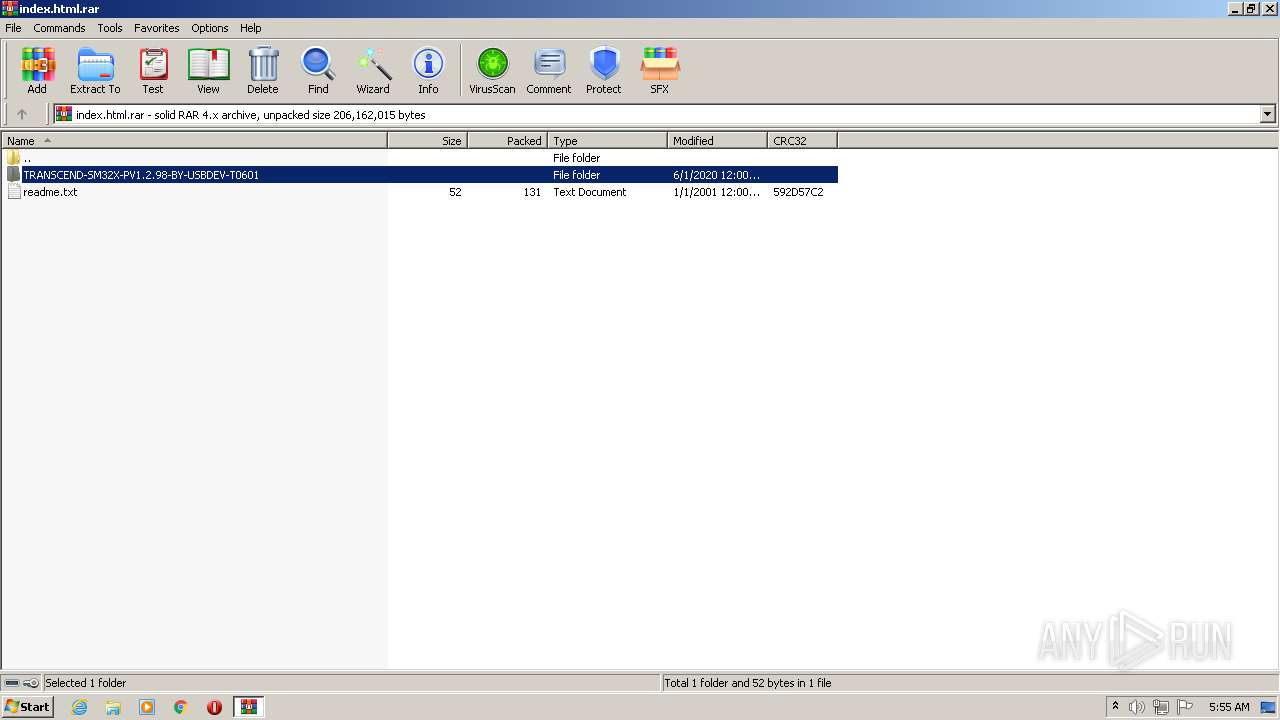
Task: Click the volume speaker tray icon
Action: point(1137,707)
